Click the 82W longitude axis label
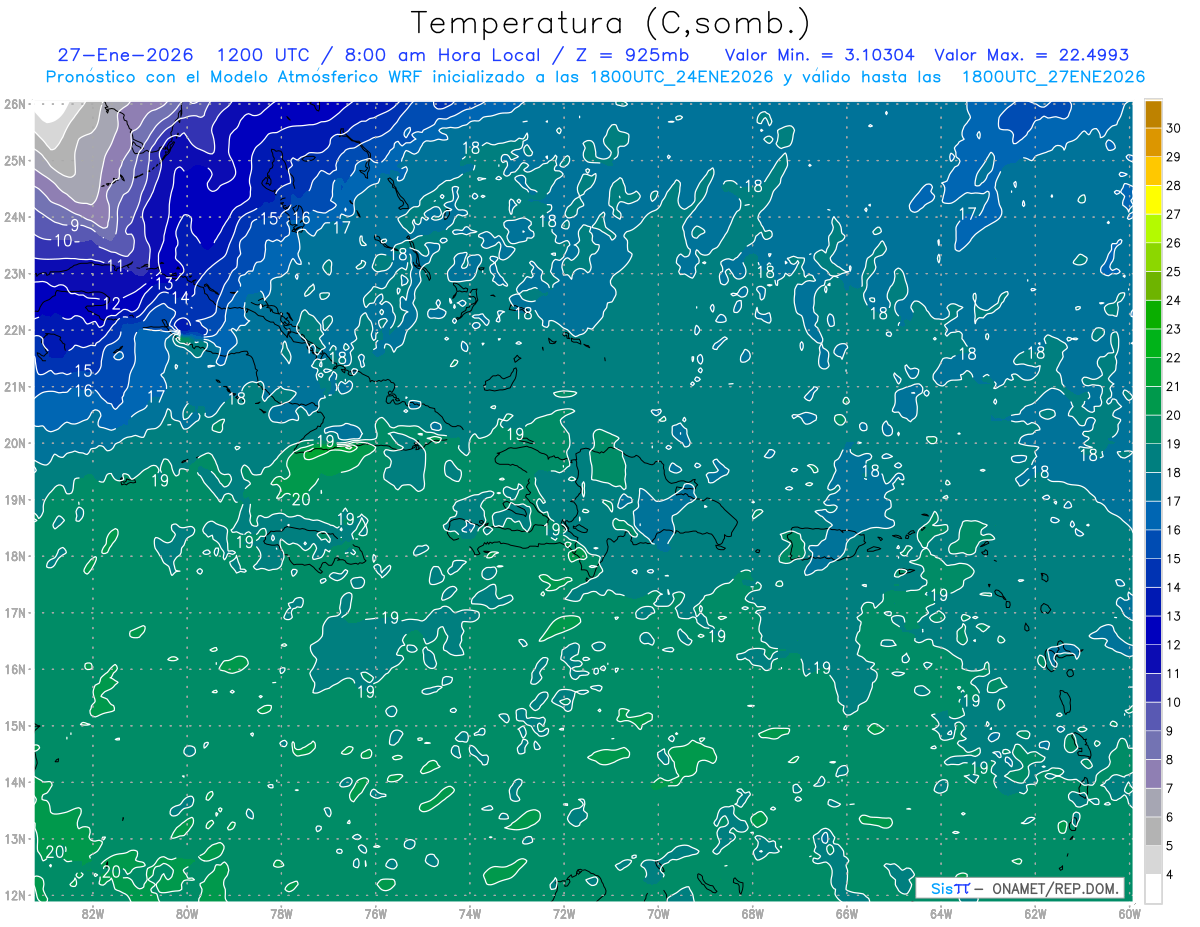1200x927 pixels. click(x=92, y=913)
